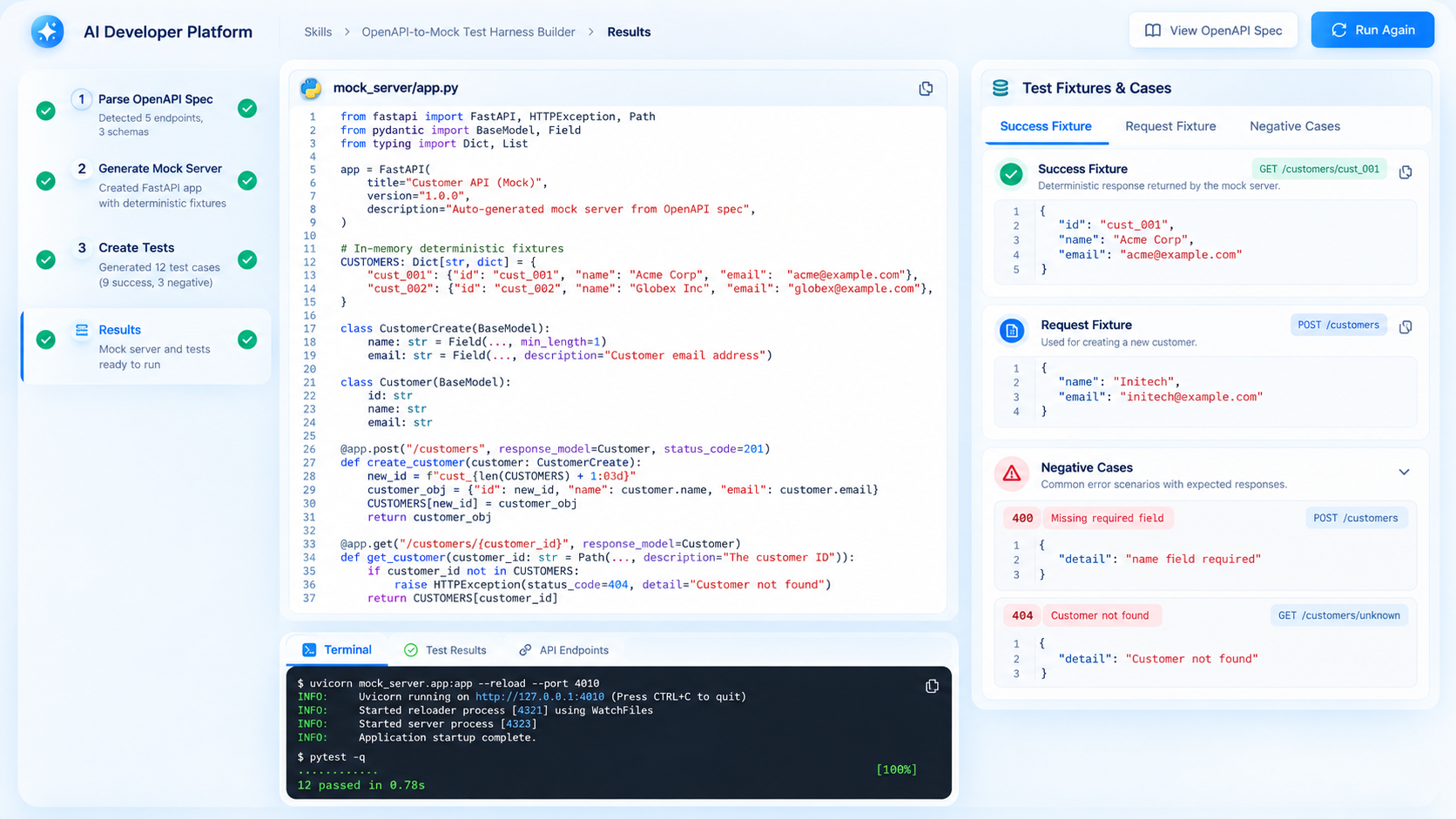Select the Request Fixture tab
Image resolution: width=1456 pixels, height=819 pixels.
[1170, 126]
